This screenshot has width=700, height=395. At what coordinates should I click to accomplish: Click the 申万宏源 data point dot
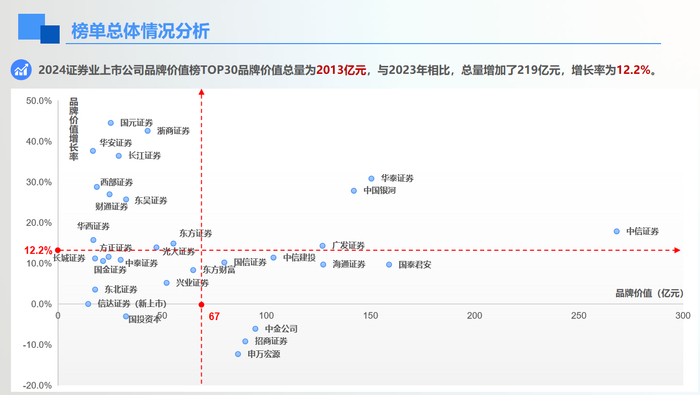click(238, 354)
